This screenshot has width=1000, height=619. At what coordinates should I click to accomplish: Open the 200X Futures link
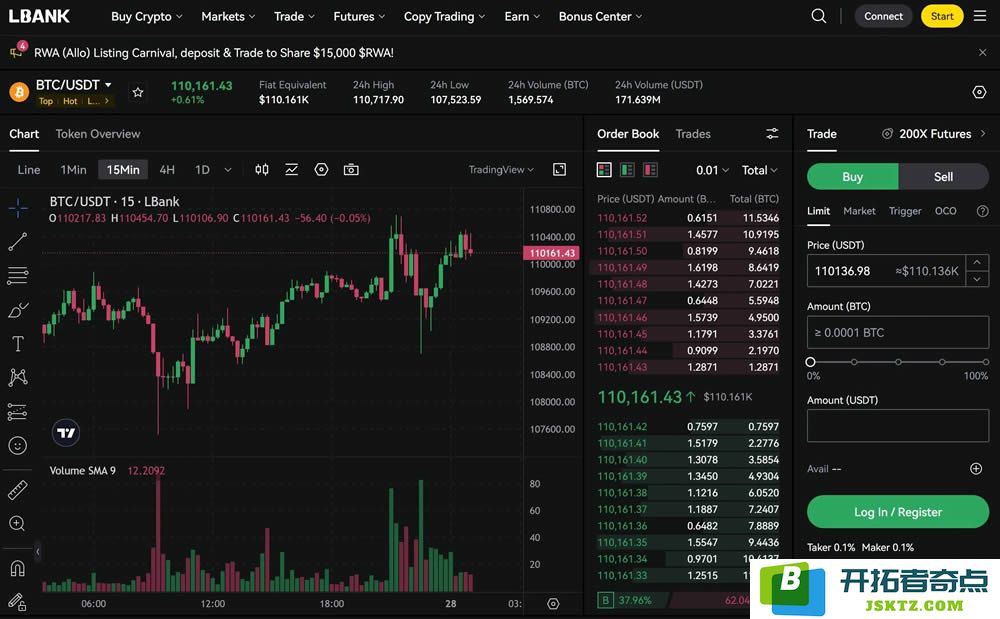click(x=934, y=134)
